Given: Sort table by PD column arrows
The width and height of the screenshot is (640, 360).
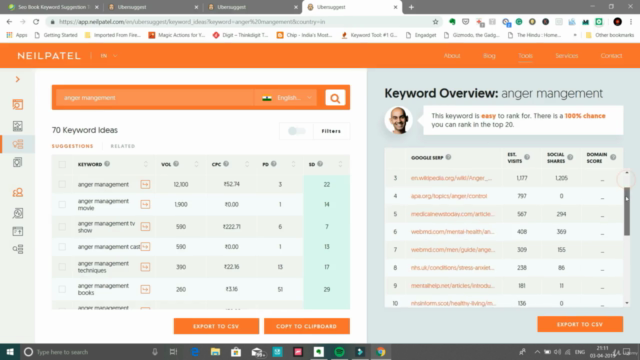Looking at the screenshot, I should [293, 164].
